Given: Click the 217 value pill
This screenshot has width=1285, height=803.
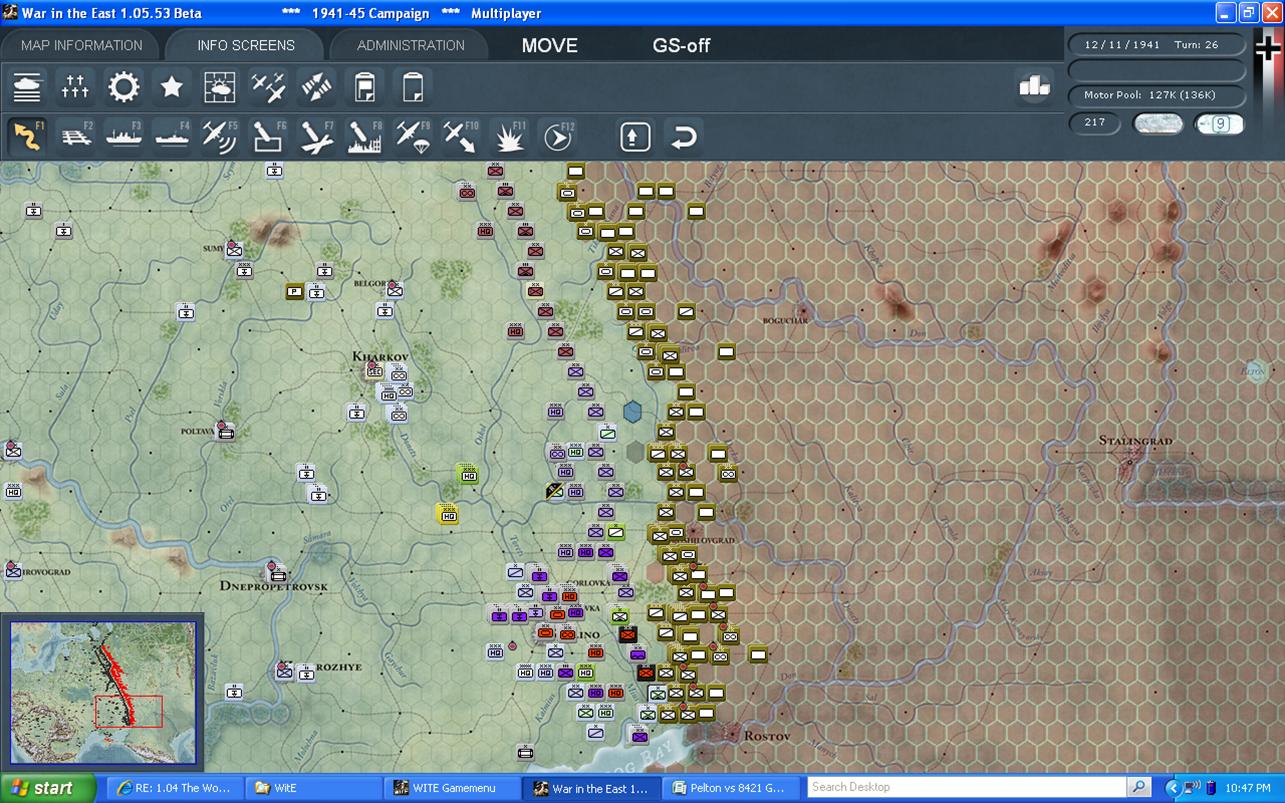Looking at the screenshot, I should point(1095,123).
